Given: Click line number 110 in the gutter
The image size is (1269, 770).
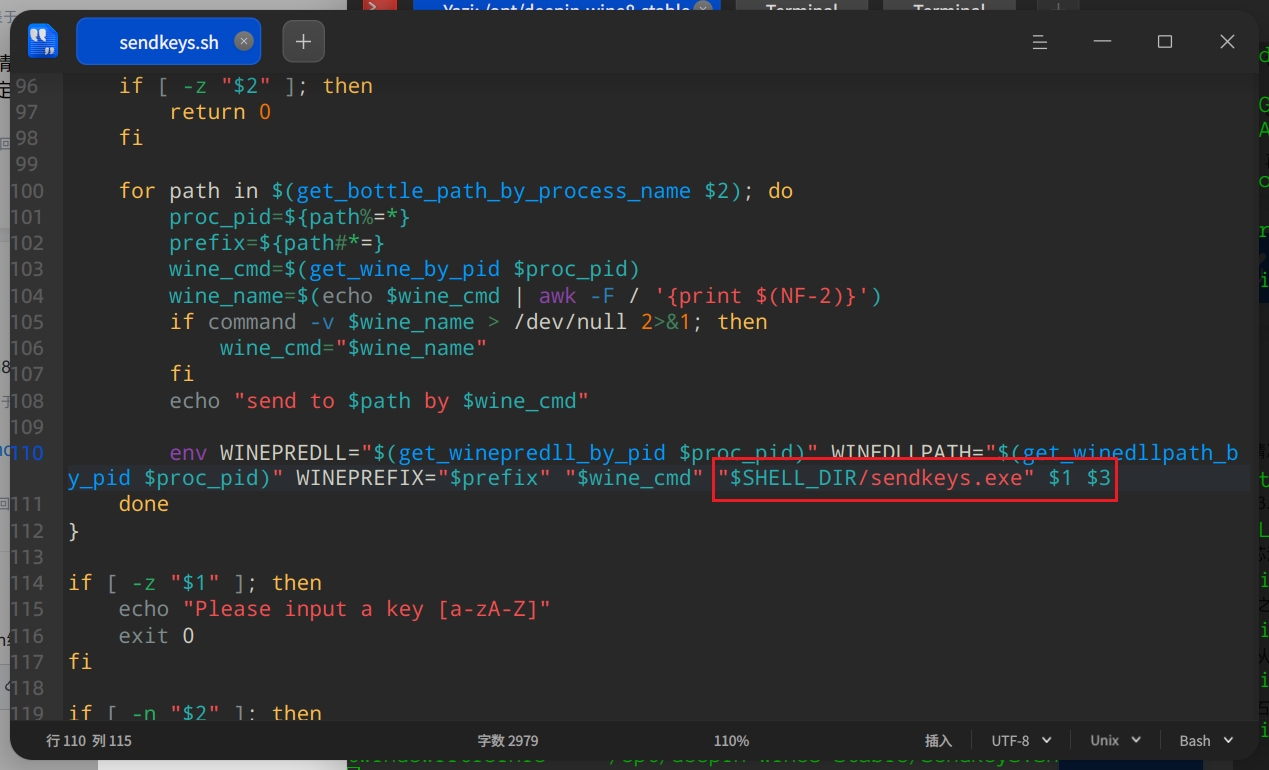Looking at the screenshot, I should coord(27,452).
